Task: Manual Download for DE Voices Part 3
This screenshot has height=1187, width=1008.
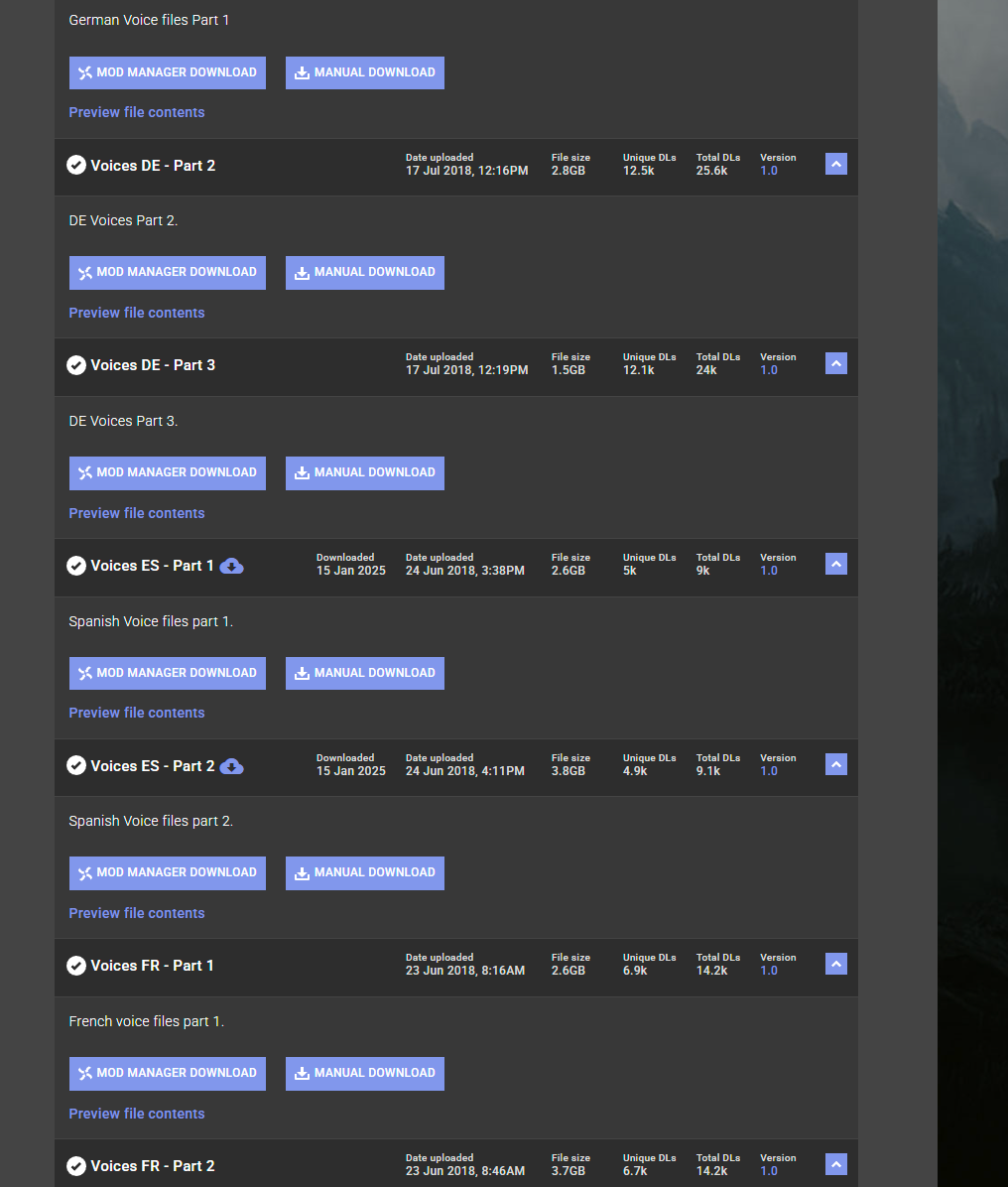Action: [x=365, y=473]
